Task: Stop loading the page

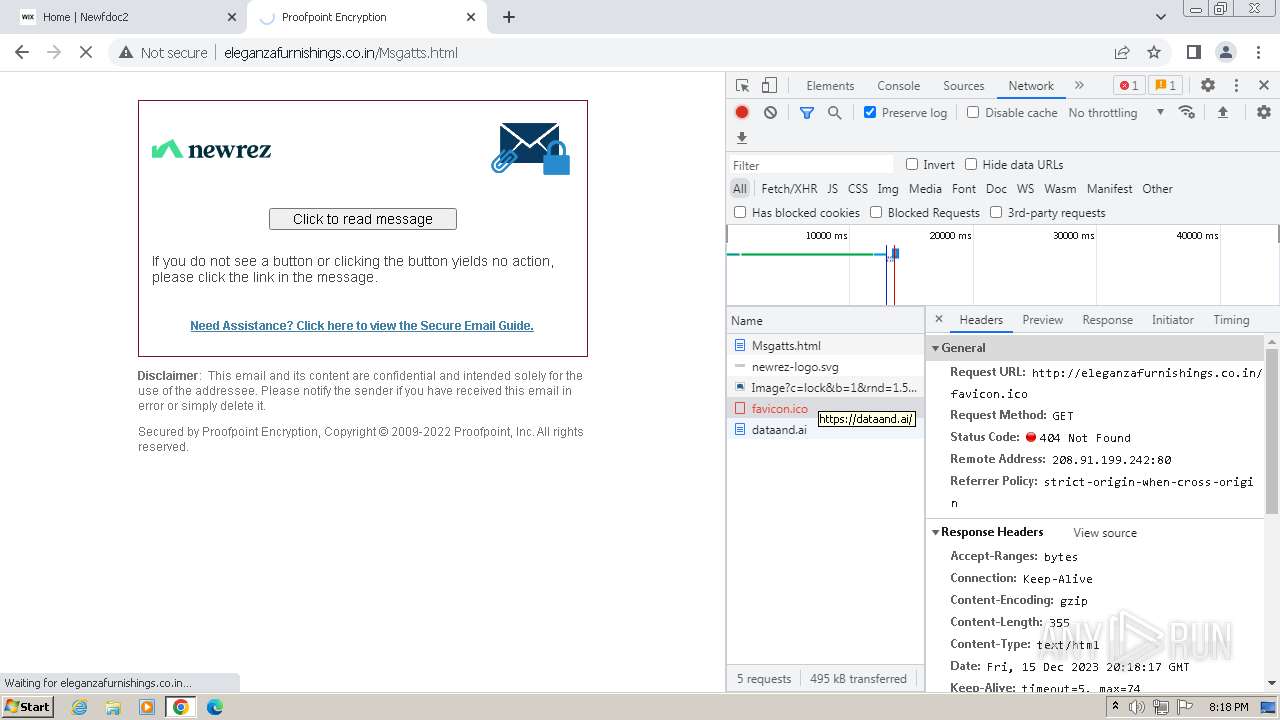Action: [x=86, y=52]
